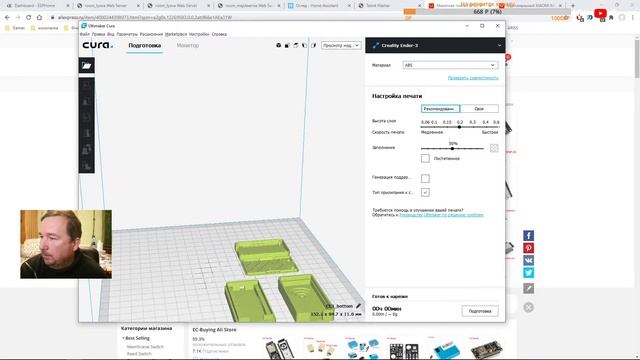640x360 pixels.
Task: Select the Рекомендованная settings mode button
Action: pos(440,109)
